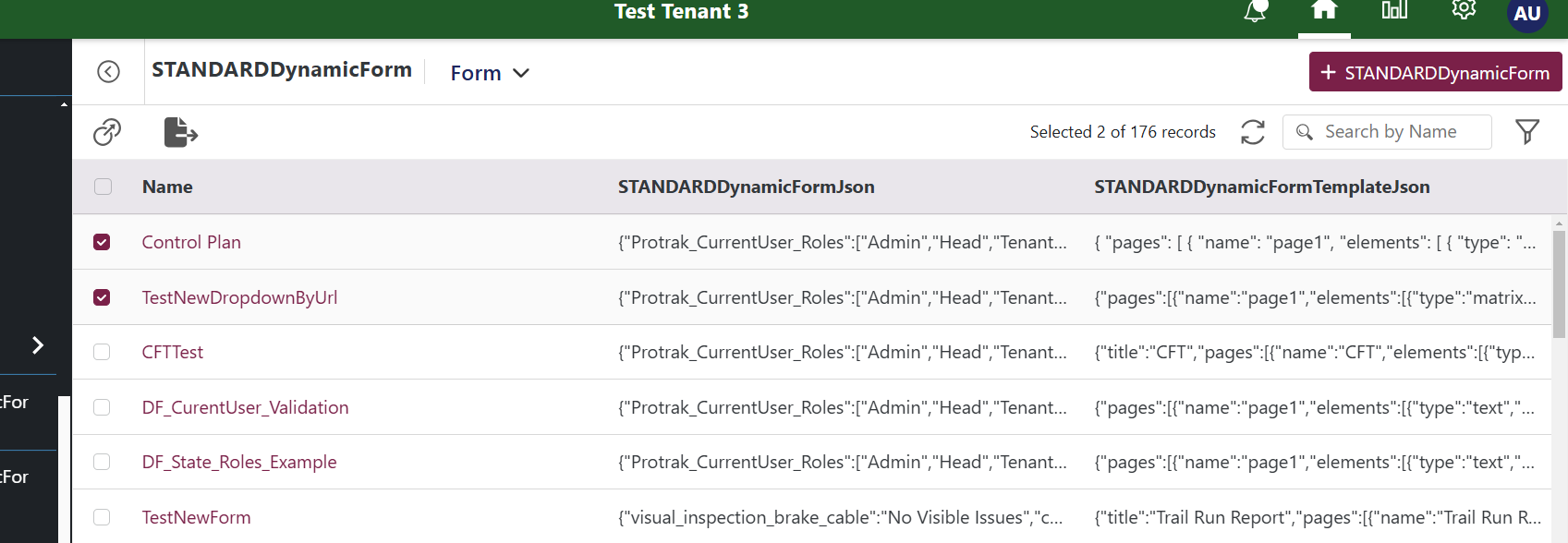Open the dashboard chart icon
1568x543 pixels.
tap(1394, 10)
